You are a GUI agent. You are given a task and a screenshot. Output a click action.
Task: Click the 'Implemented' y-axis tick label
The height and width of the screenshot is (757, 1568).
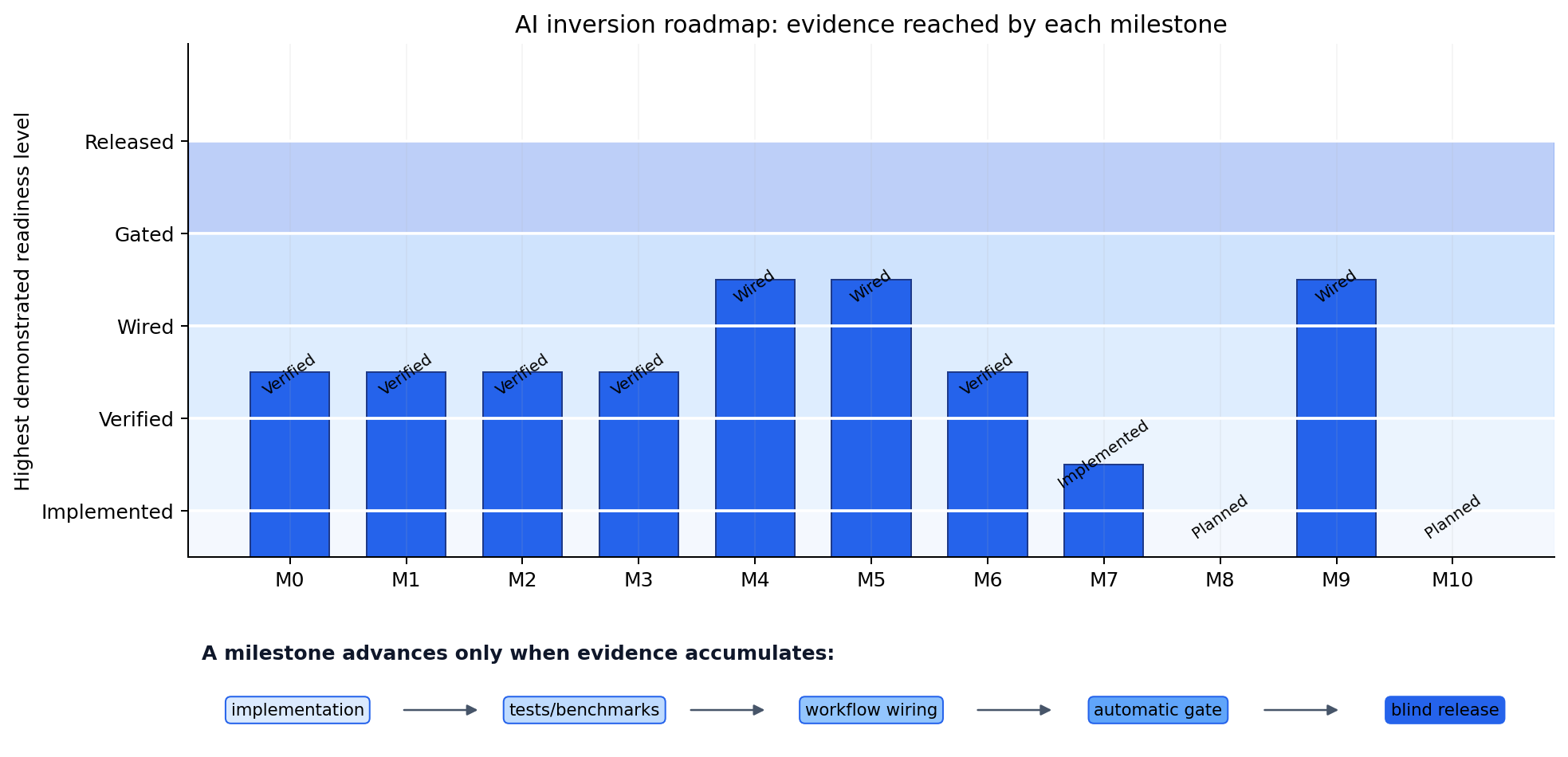(108, 512)
